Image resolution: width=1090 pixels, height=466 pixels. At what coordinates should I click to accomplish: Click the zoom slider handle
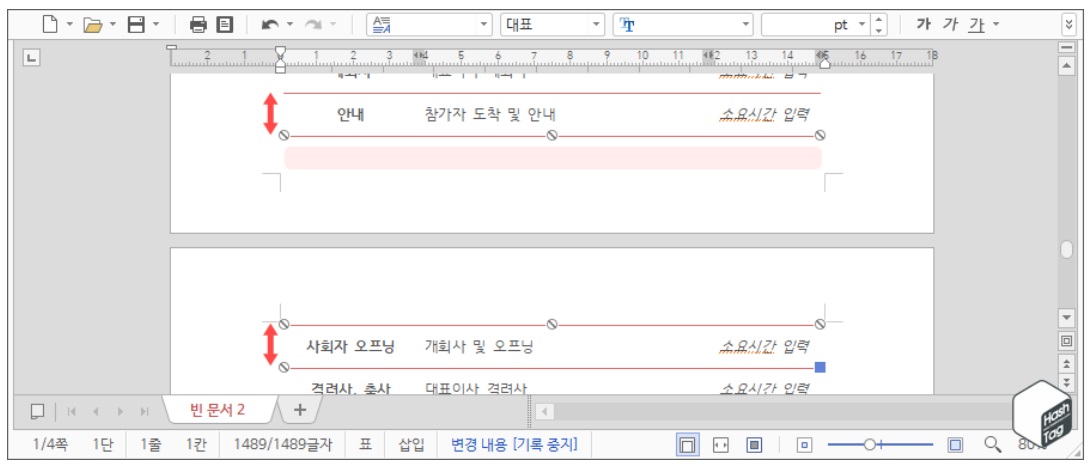[x=869, y=444]
